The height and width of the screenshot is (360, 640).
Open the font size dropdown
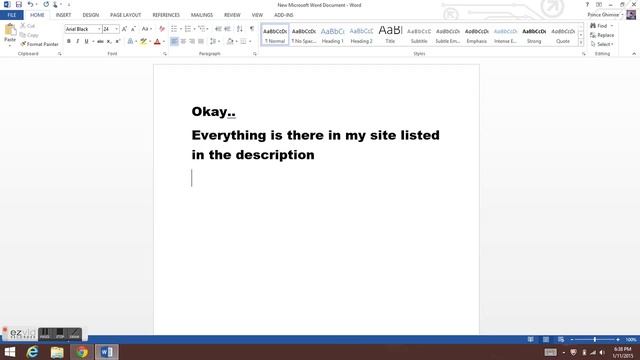pyautogui.click(x=116, y=29)
